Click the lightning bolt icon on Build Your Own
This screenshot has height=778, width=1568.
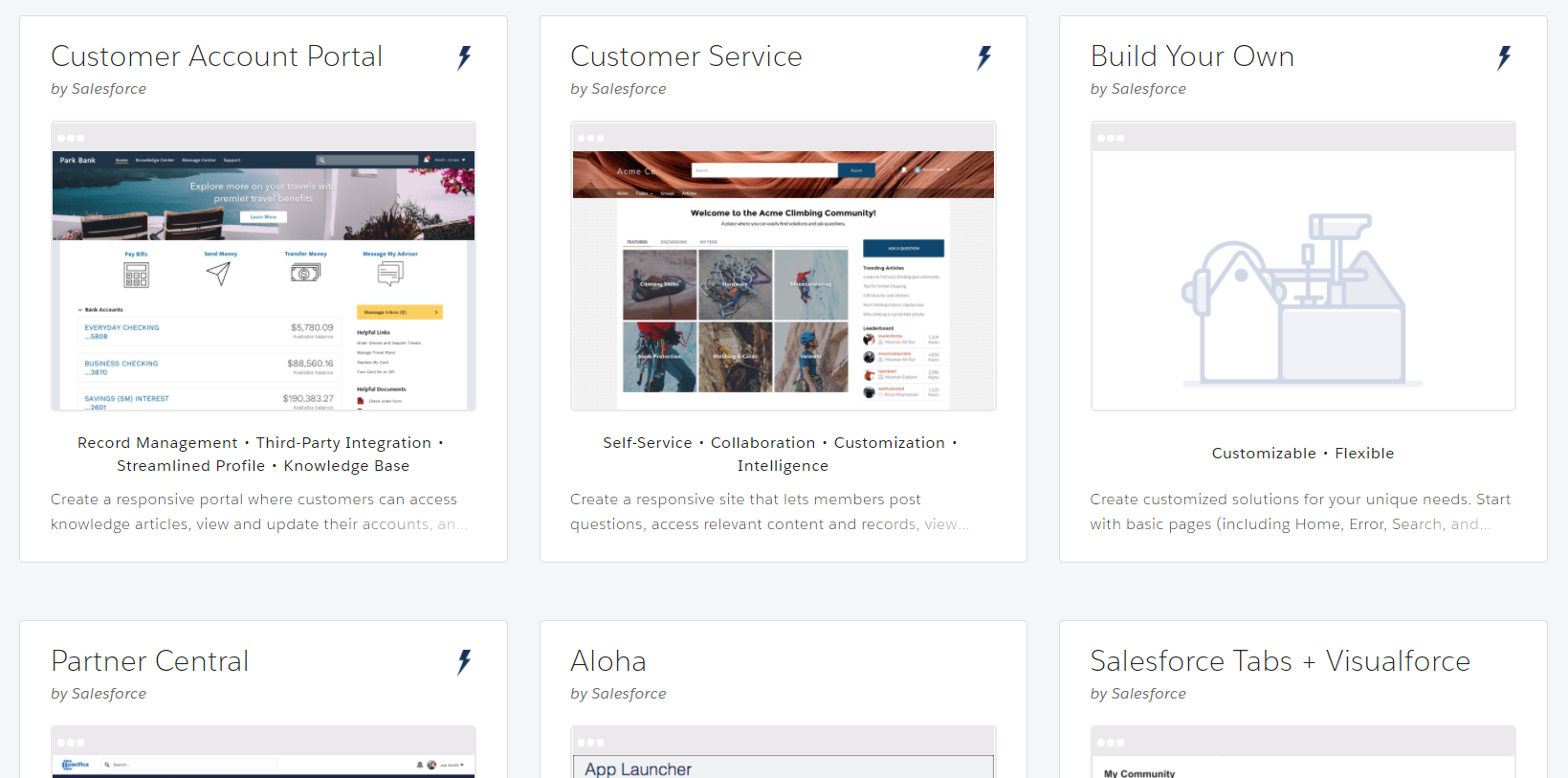tap(1504, 57)
